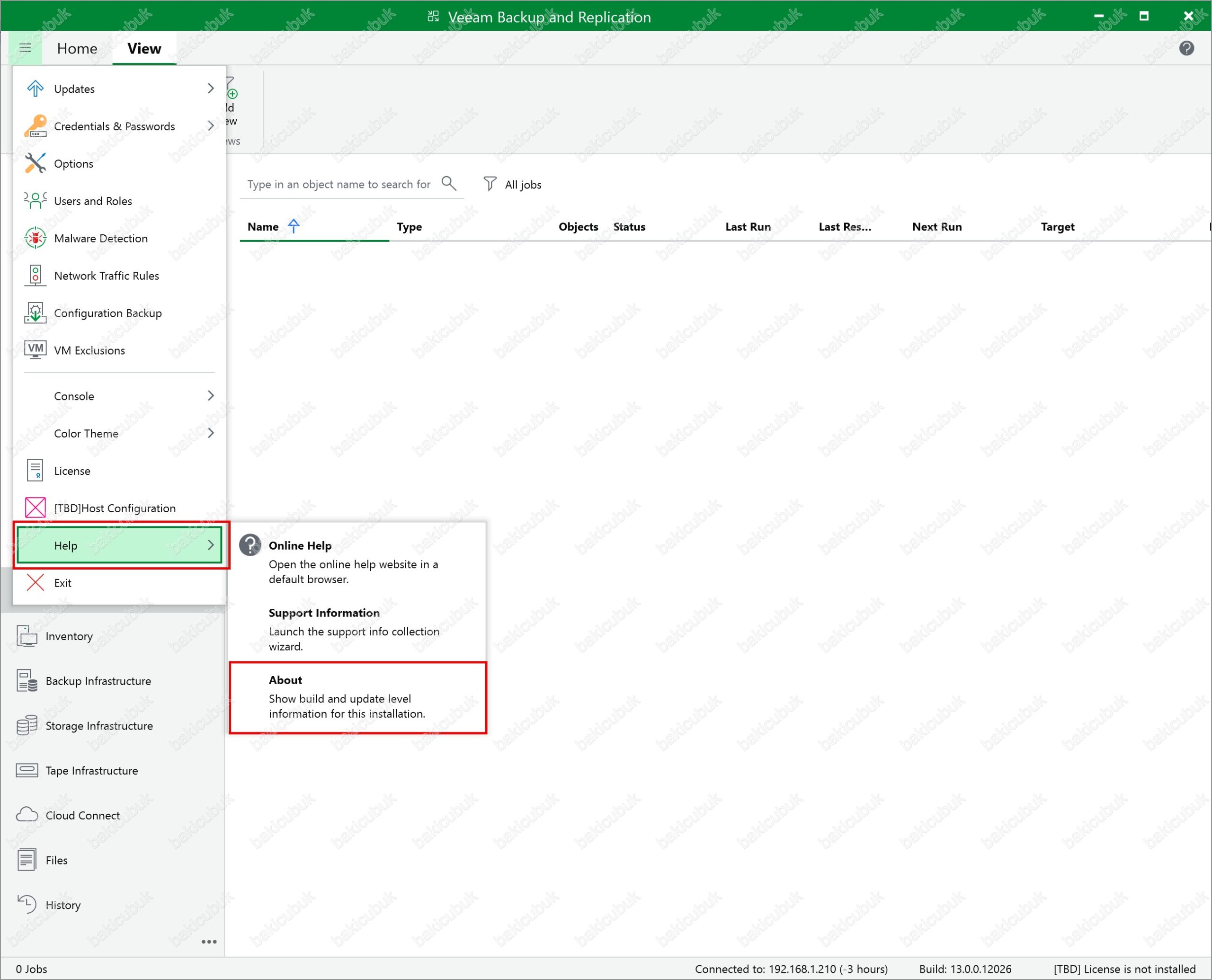The width and height of the screenshot is (1212, 980).
Task: Click the Files sidebar icon
Action: (27, 860)
